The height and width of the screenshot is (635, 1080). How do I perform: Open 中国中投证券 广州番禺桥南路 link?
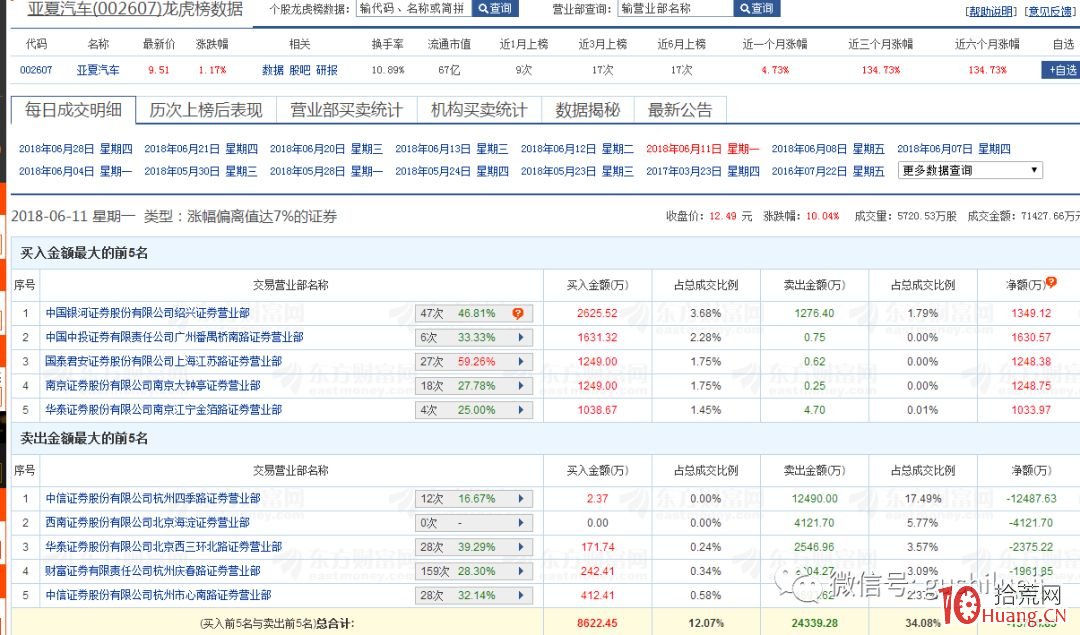174,337
